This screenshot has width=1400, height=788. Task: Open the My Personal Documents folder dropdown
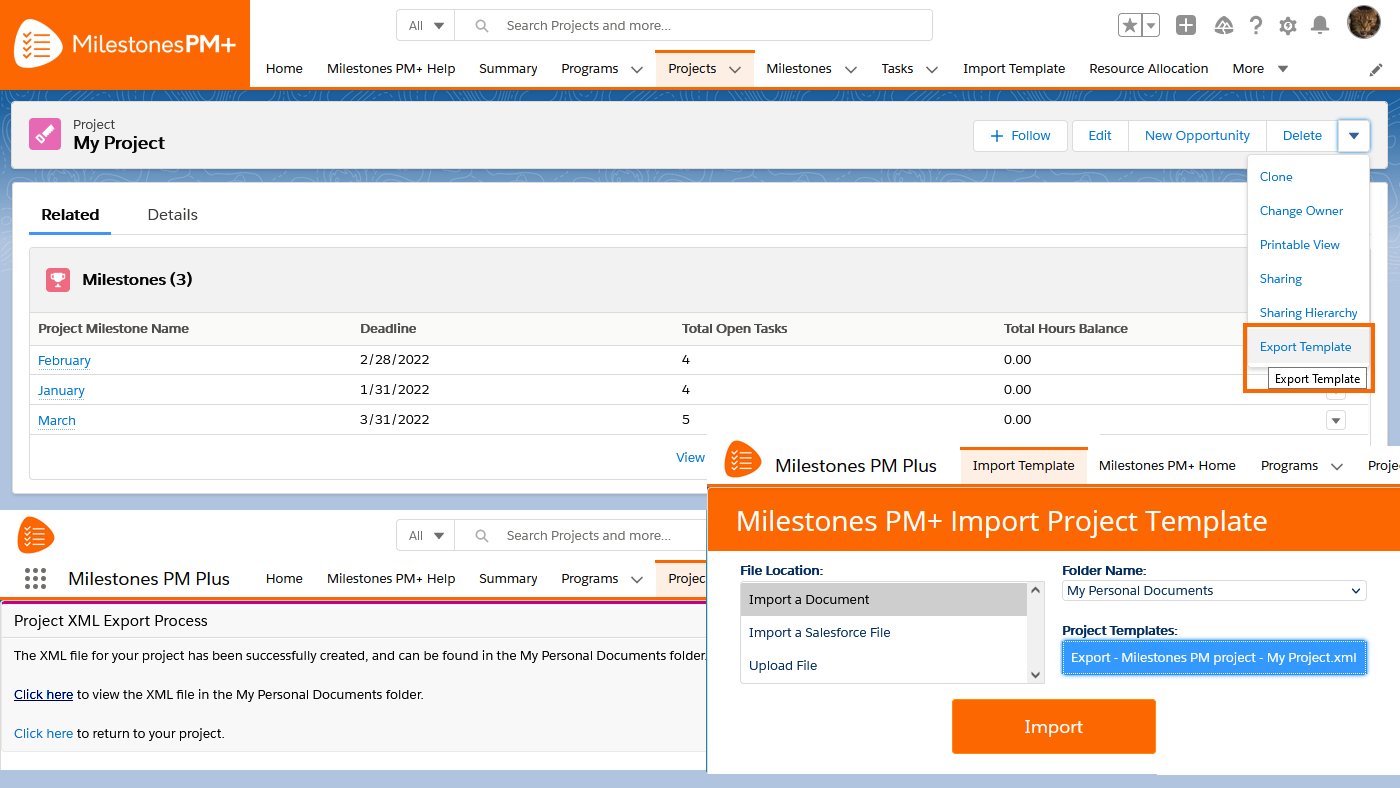[1213, 590]
